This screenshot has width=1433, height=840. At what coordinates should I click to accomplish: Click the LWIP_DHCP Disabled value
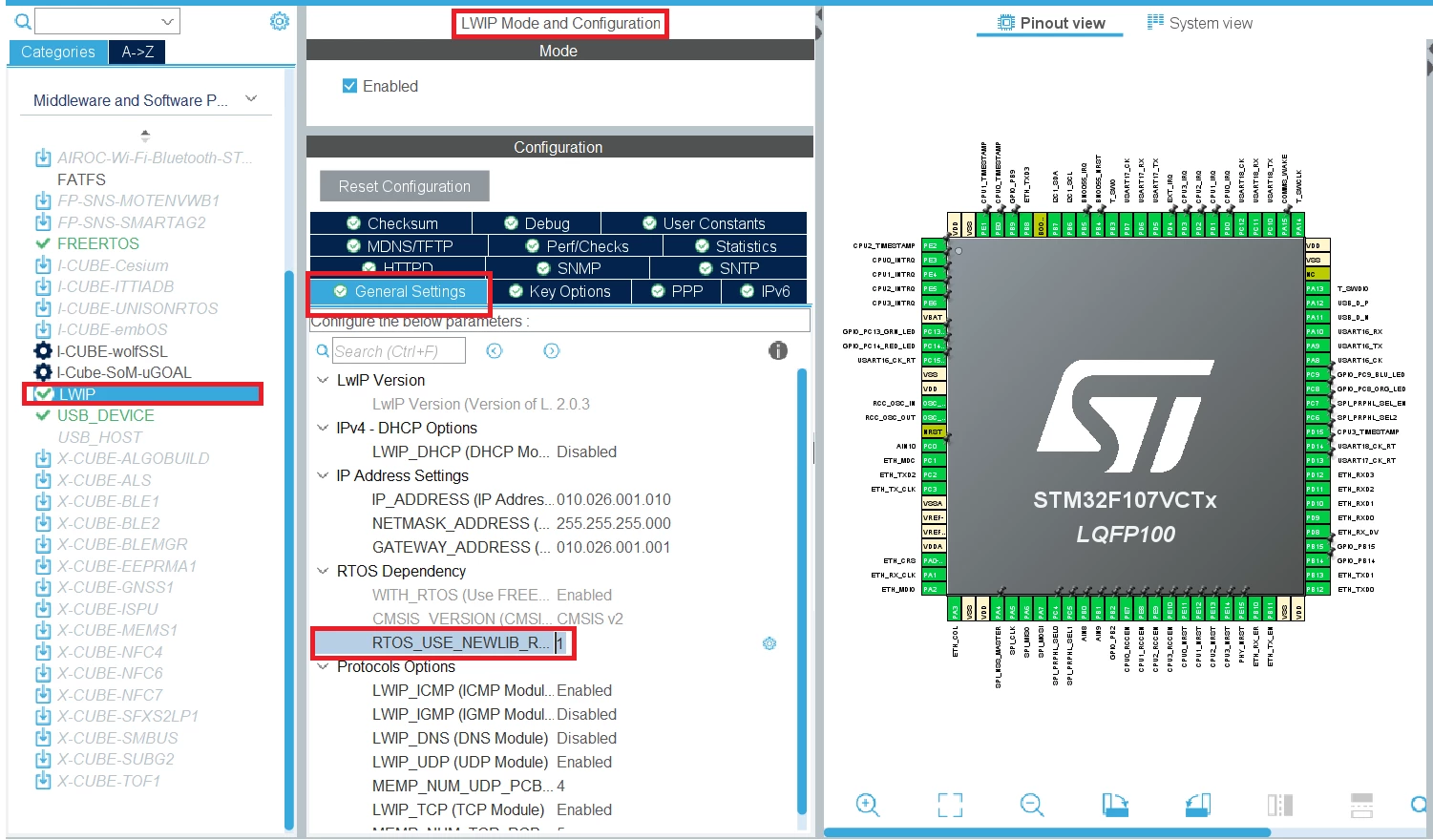tap(586, 451)
